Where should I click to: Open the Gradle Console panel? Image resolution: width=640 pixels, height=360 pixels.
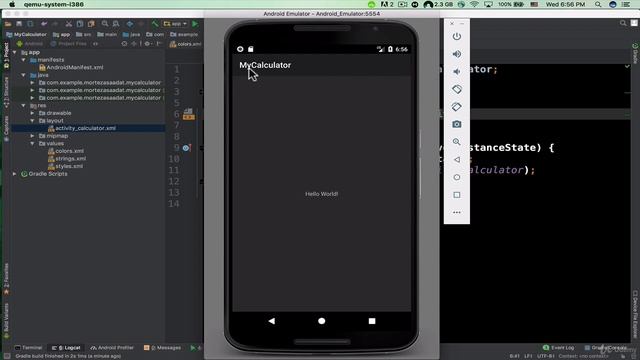[x=605, y=348]
